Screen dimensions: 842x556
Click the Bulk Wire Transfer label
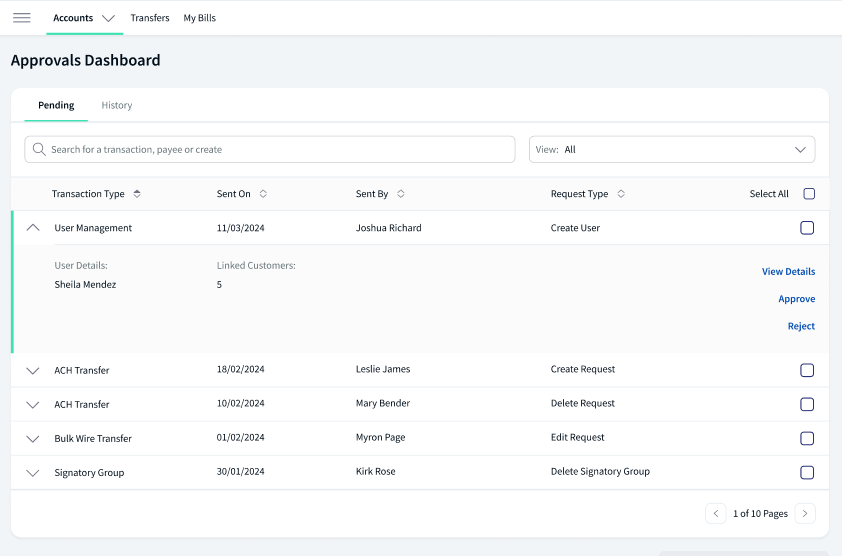point(93,438)
